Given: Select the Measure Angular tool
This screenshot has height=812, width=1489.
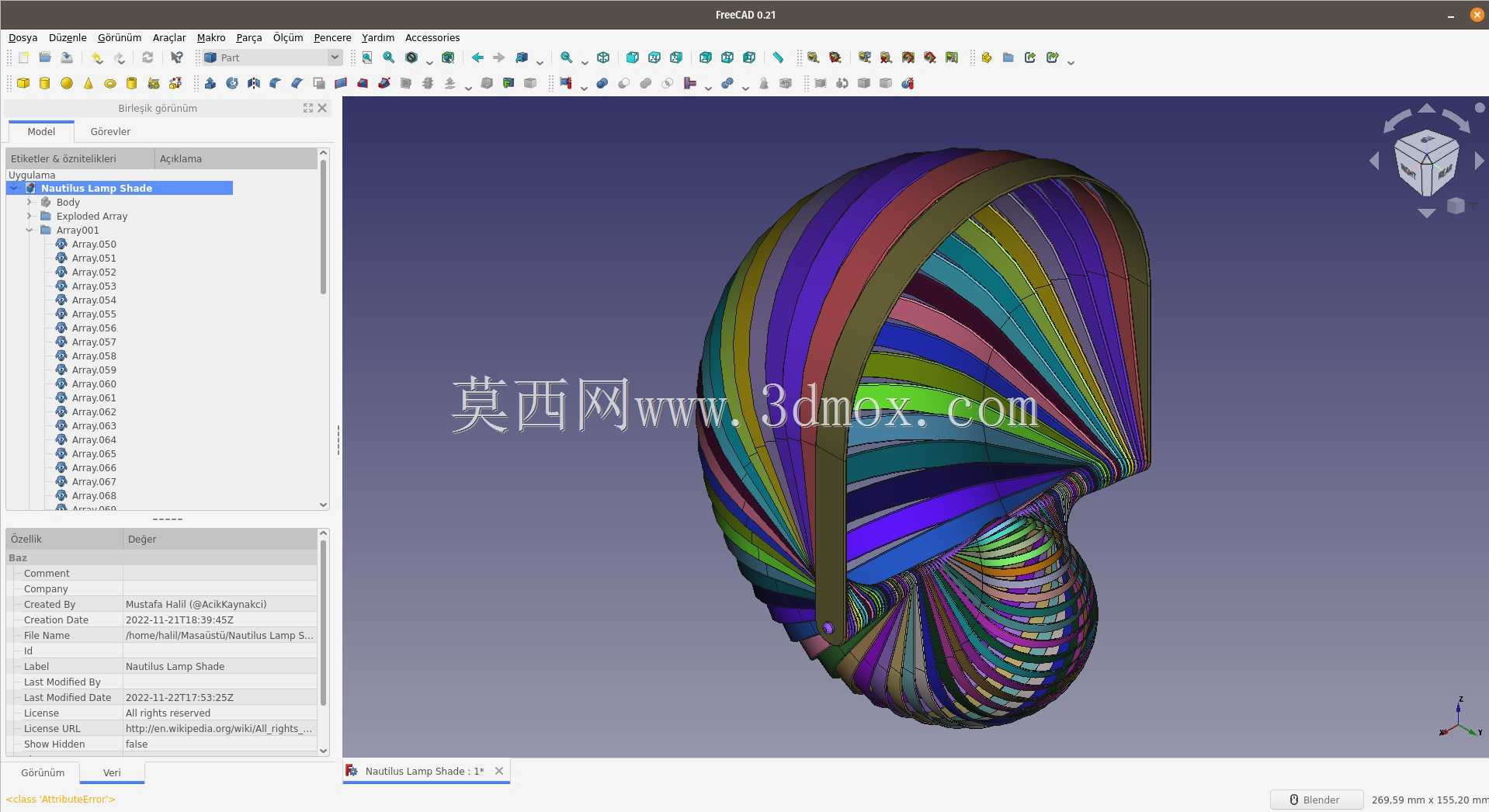Looking at the screenshot, I should (835, 57).
